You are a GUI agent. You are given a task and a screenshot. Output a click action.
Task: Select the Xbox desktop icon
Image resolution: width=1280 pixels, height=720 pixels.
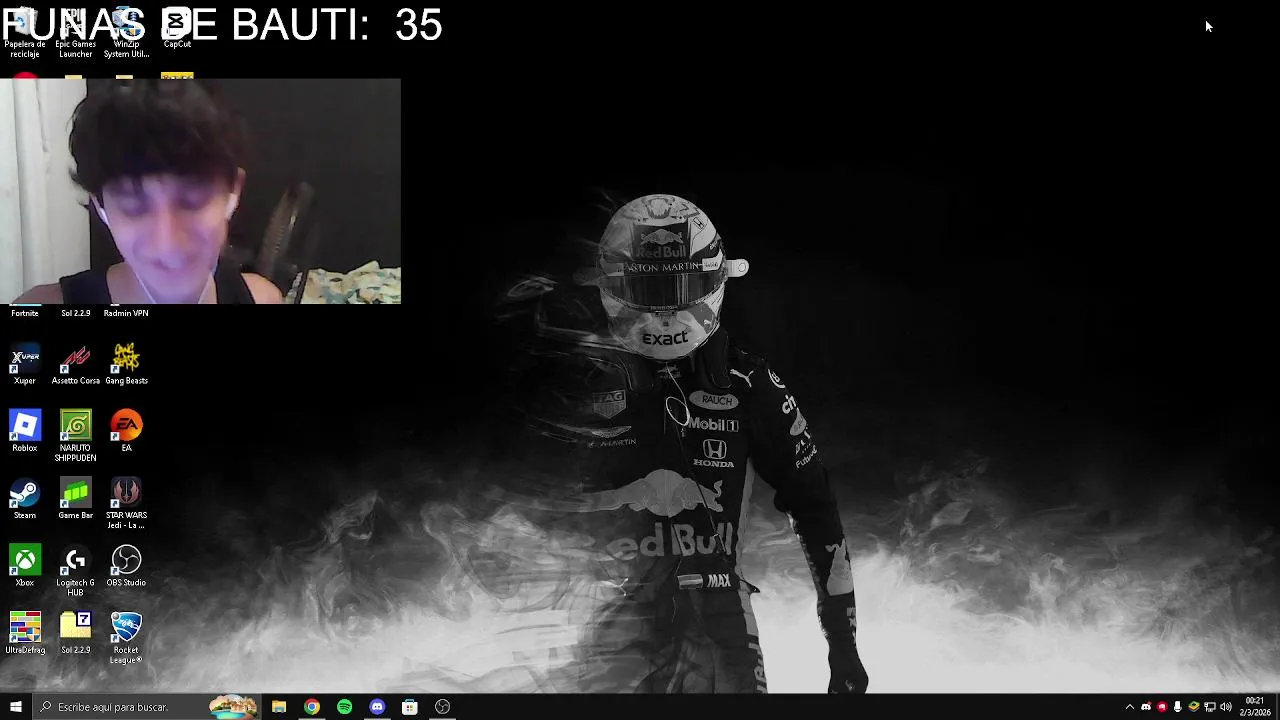pos(25,566)
